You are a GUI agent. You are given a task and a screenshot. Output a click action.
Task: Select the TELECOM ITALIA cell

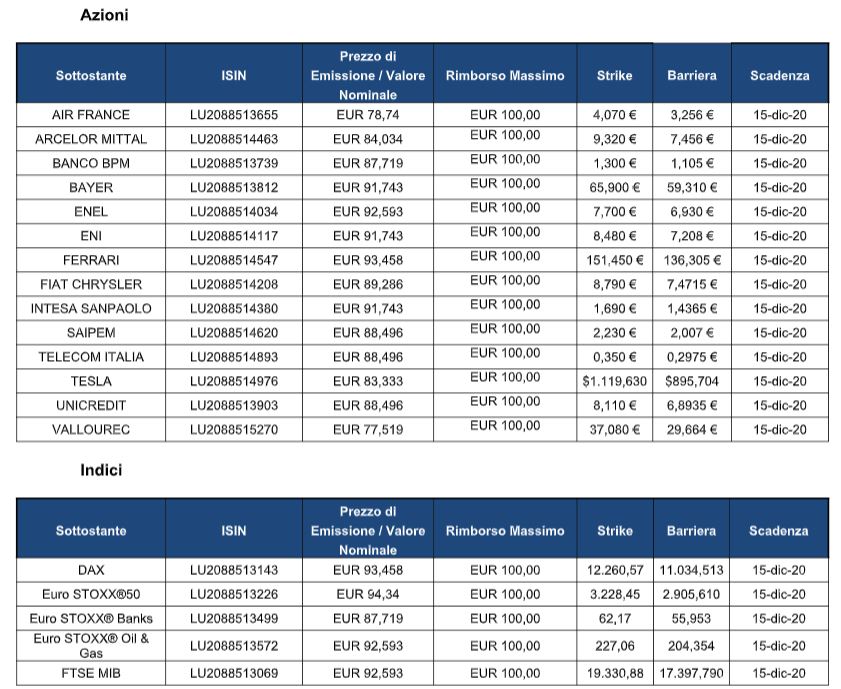click(91, 357)
